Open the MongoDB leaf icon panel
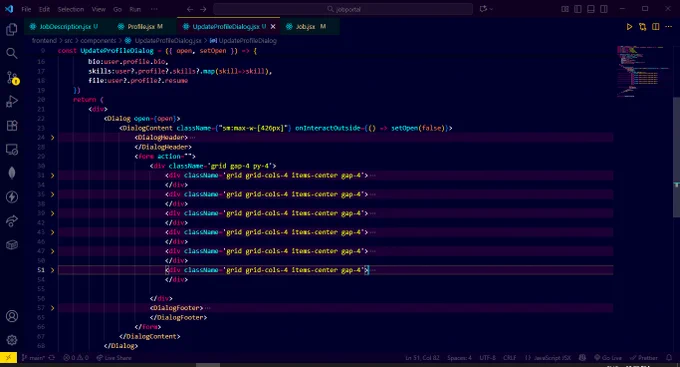 [x=12, y=173]
